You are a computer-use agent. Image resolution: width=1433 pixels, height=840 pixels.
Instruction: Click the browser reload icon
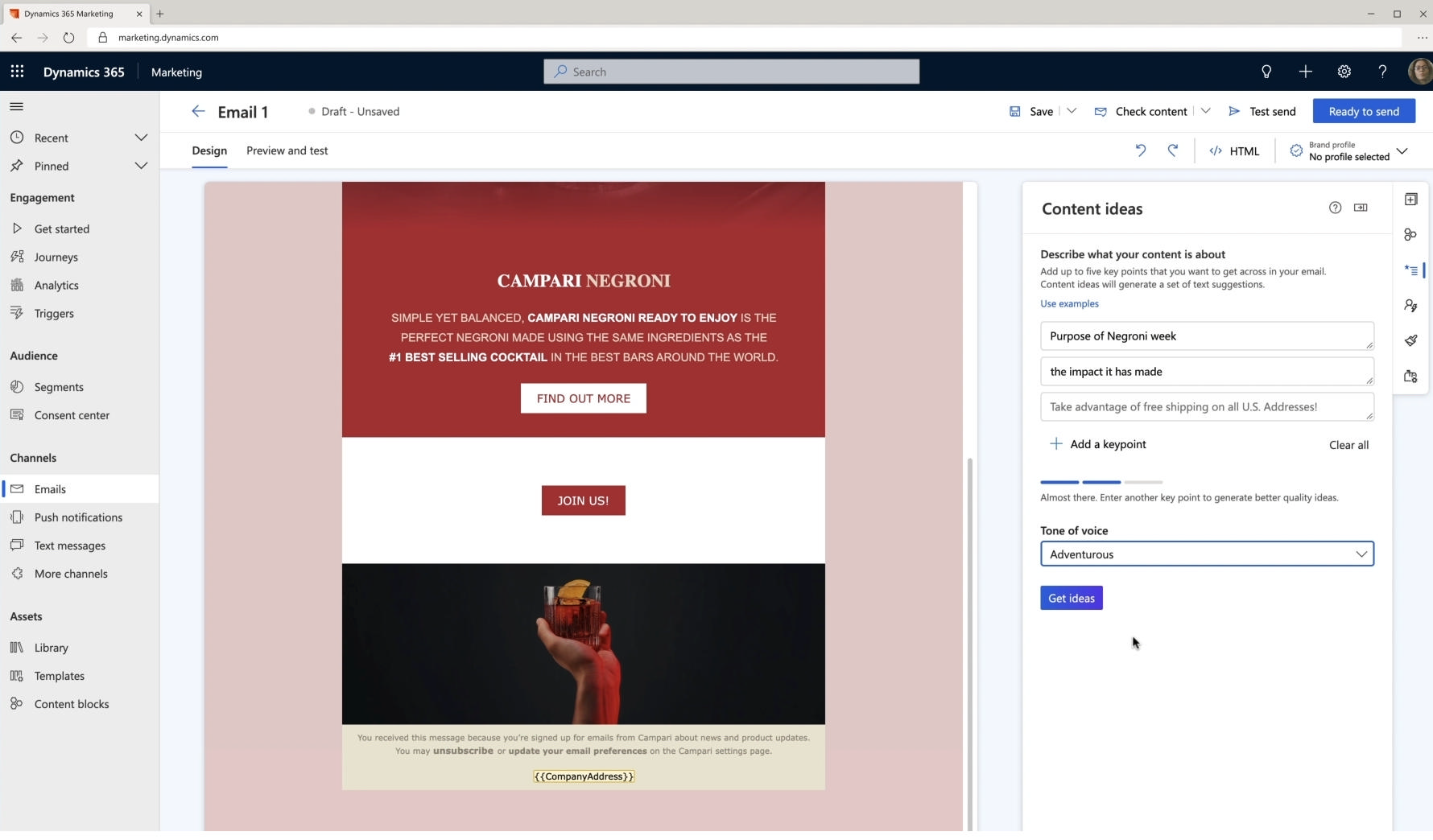[68, 38]
